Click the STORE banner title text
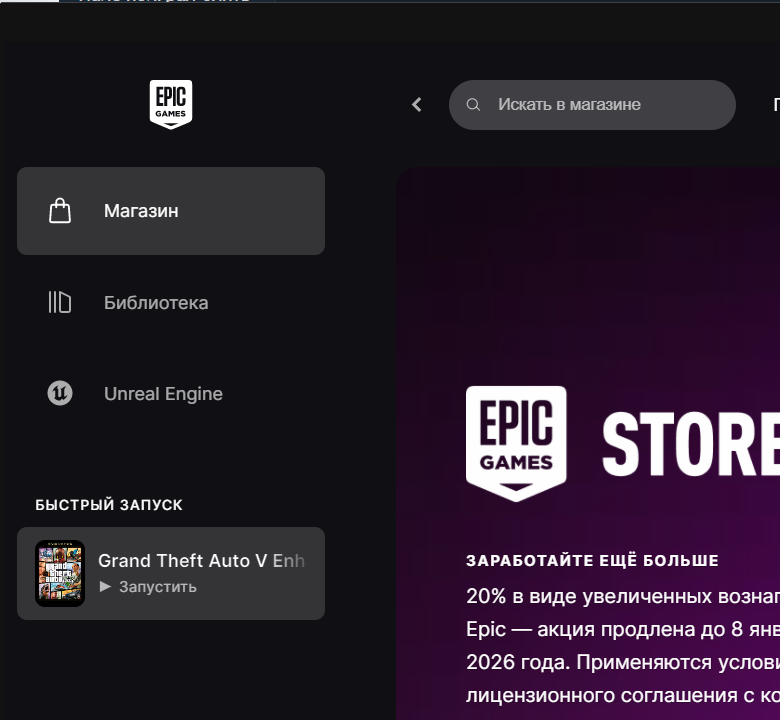Viewport: 780px width, 720px height. coord(691,444)
